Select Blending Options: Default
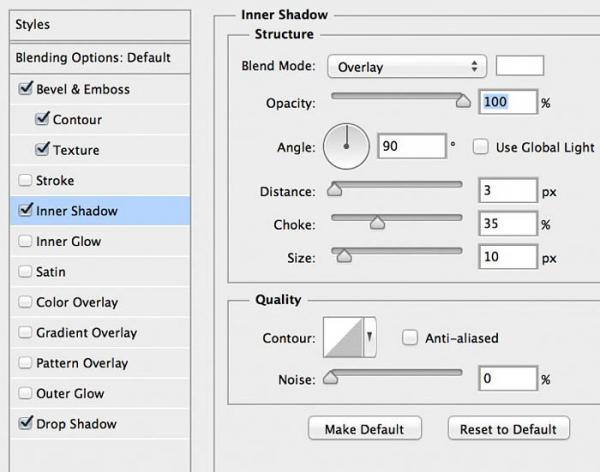Image resolution: width=600 pixels, height=472 pixels. pos(93,58)
